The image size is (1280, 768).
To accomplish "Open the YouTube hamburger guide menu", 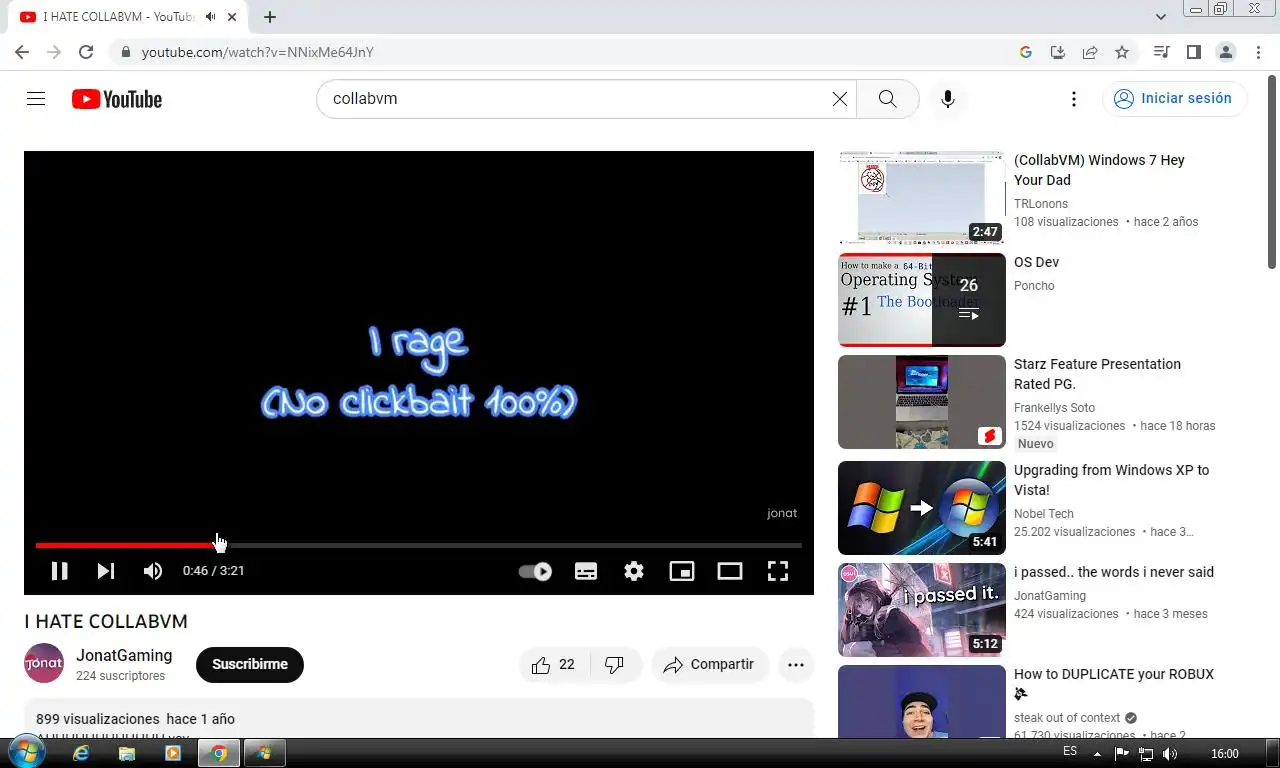I will pos(36,99).
